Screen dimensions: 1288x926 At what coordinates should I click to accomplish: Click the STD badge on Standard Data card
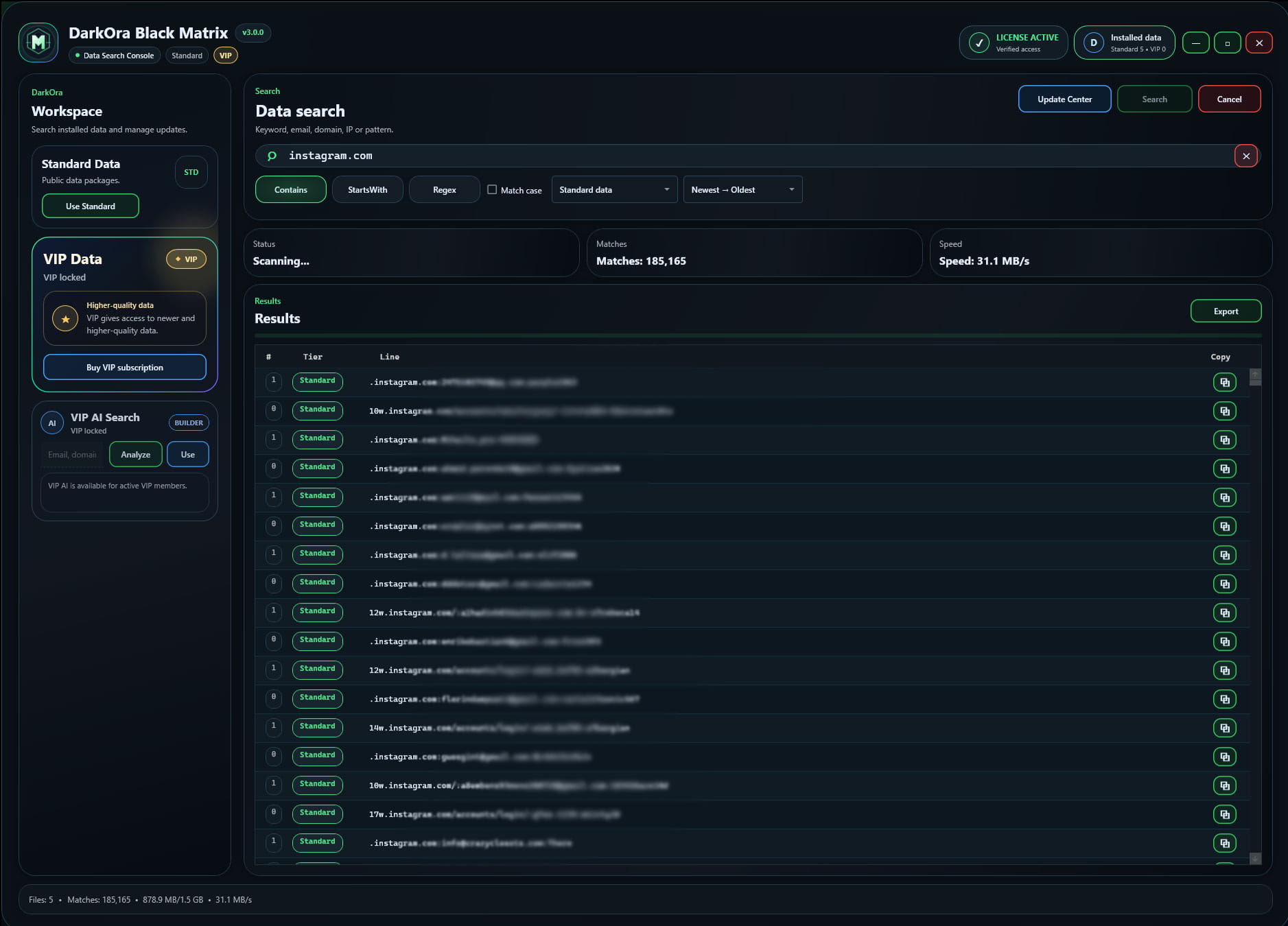pyautogui.click(x=191, y=172)
